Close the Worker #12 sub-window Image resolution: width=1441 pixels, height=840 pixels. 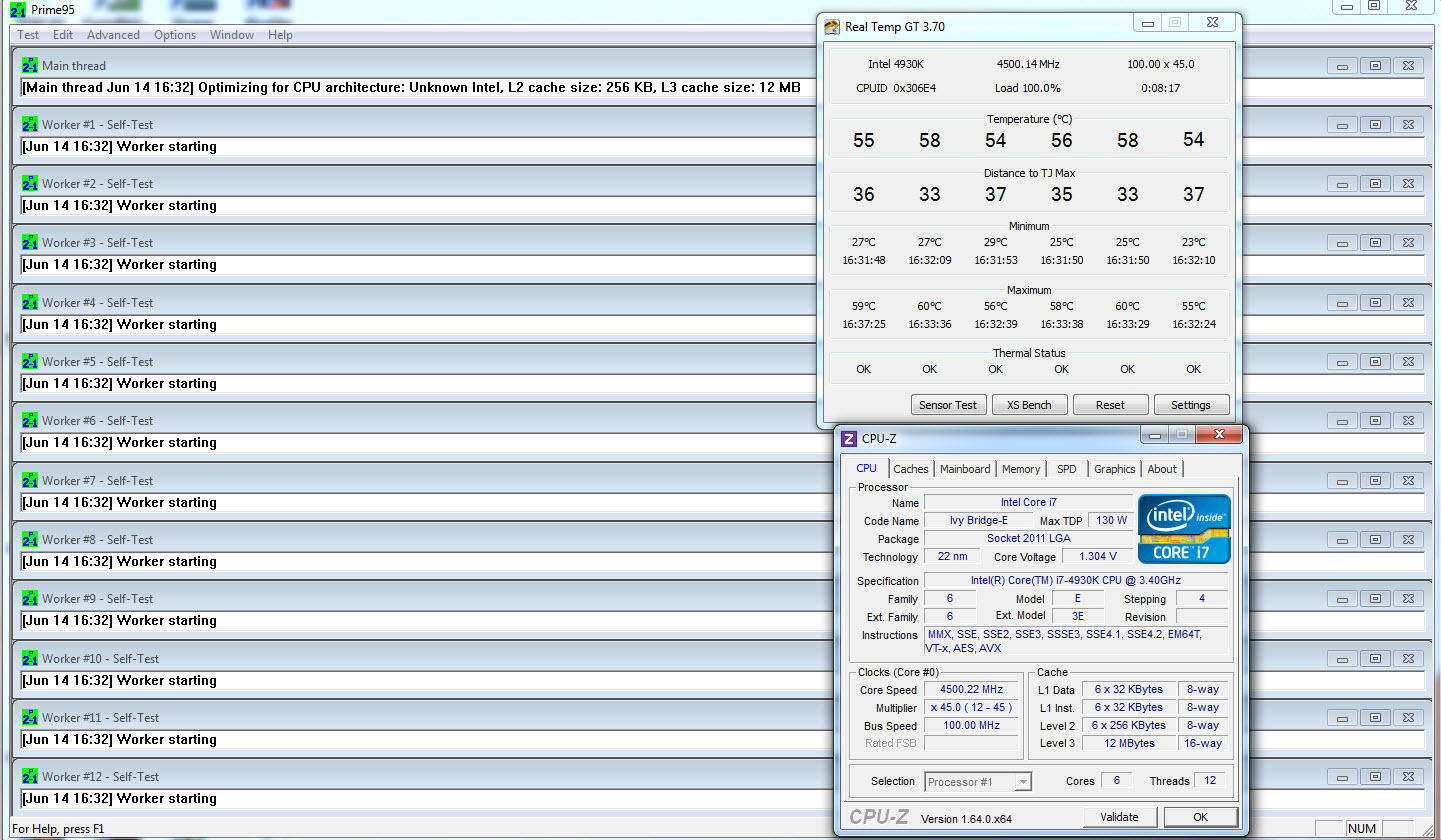coord(1408,777)
